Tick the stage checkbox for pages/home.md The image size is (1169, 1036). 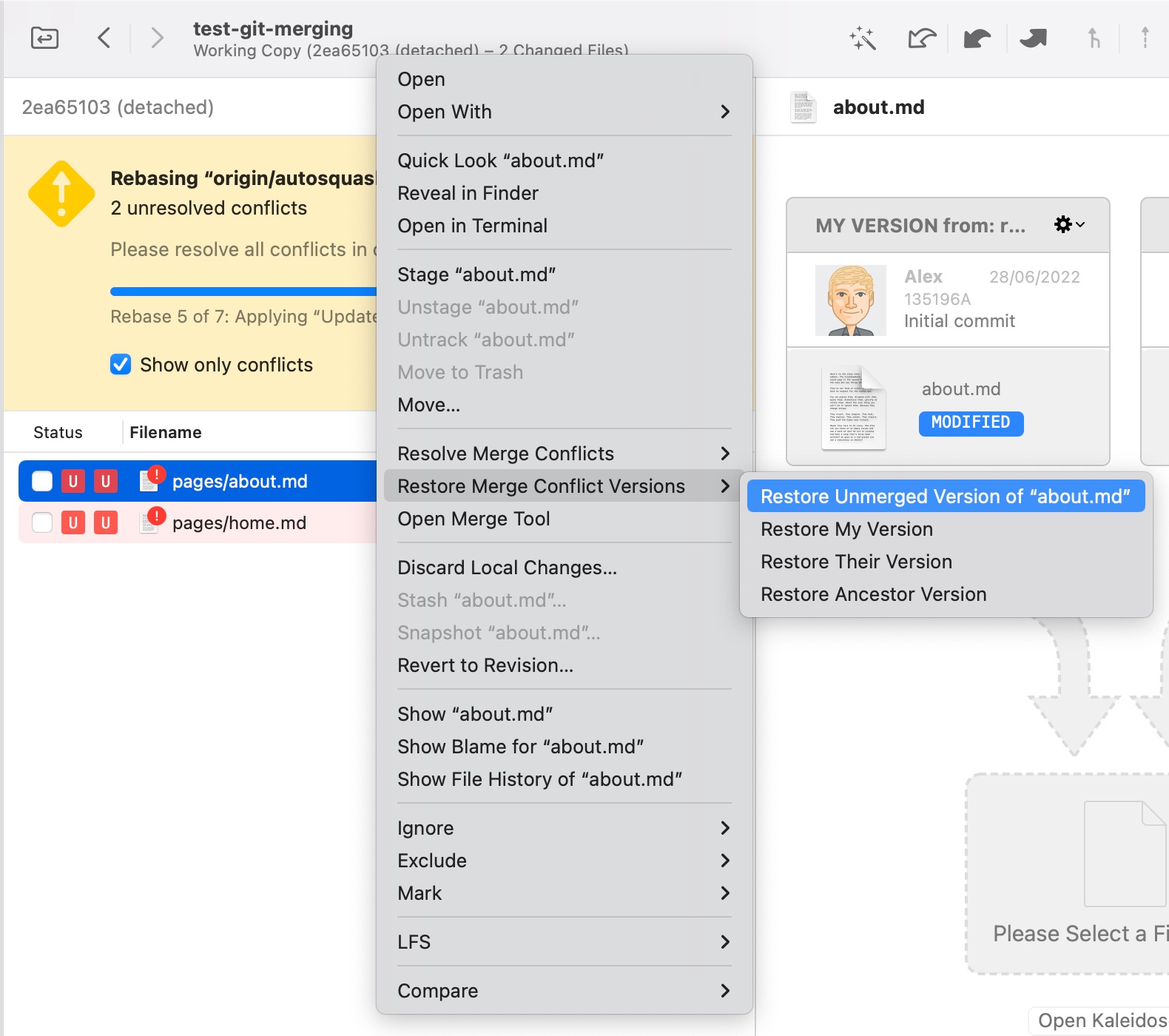tap(42, 522)
